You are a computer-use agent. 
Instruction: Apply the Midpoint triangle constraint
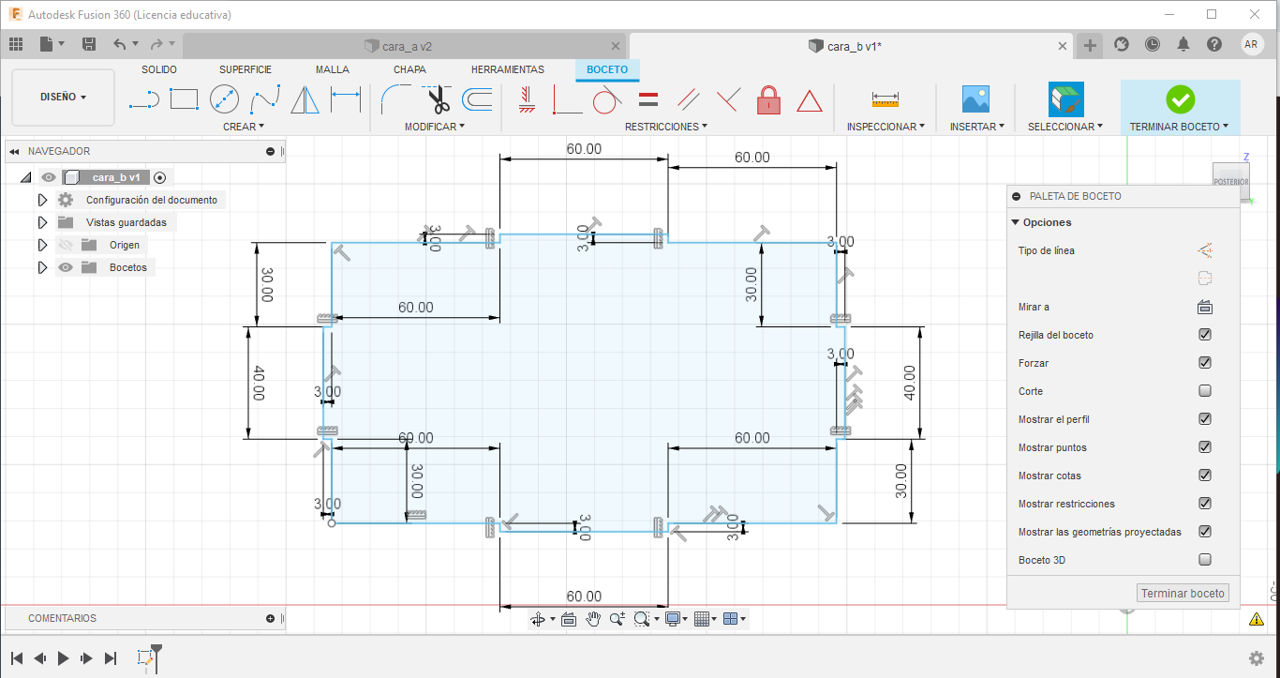(x=809, y=100)
